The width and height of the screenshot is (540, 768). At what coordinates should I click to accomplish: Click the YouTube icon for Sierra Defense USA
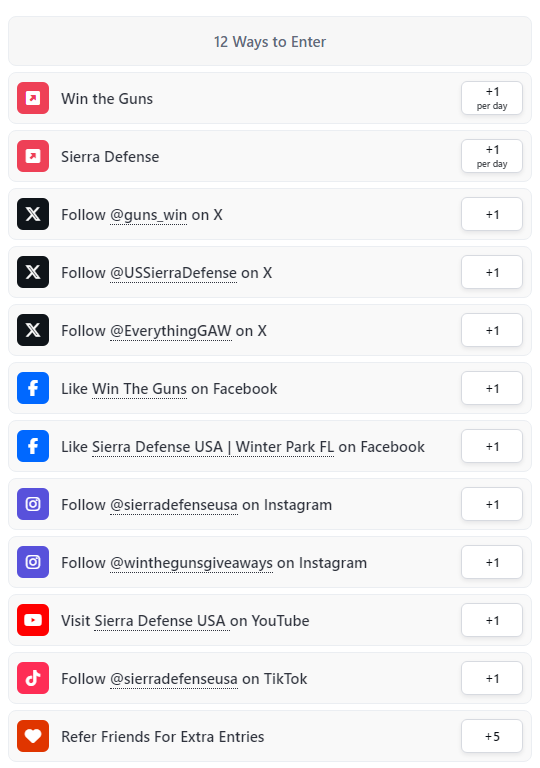(33, 620)
